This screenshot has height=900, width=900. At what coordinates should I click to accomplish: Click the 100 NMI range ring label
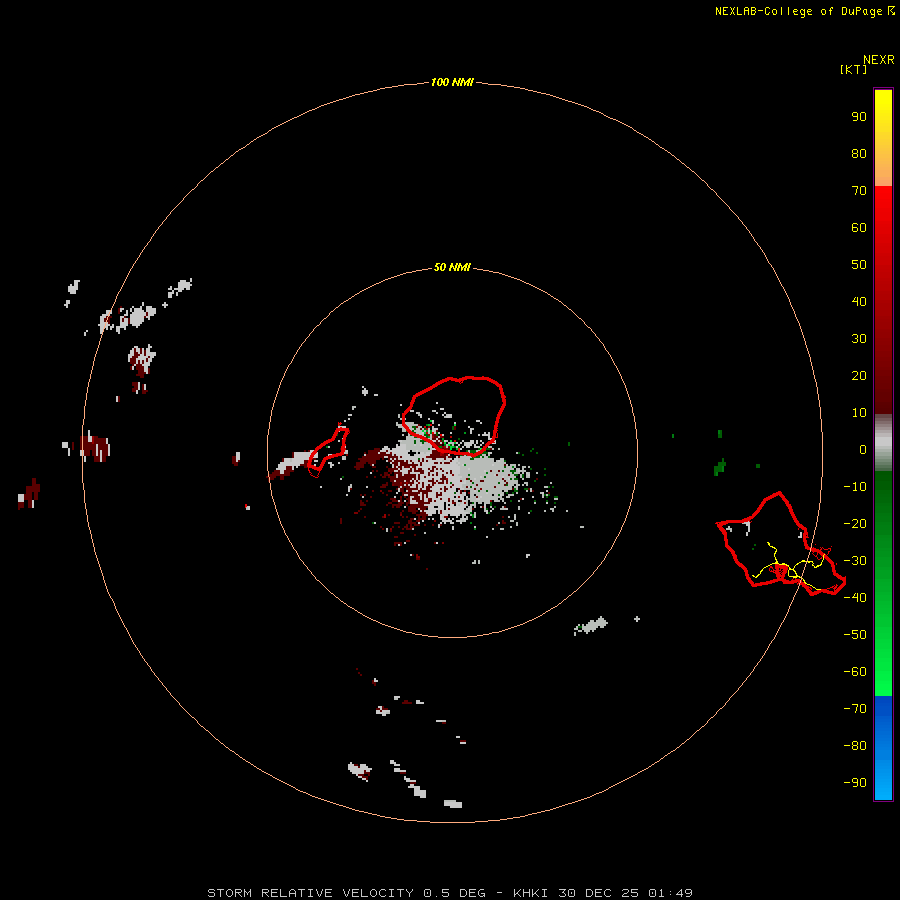(x=452, y=82)
